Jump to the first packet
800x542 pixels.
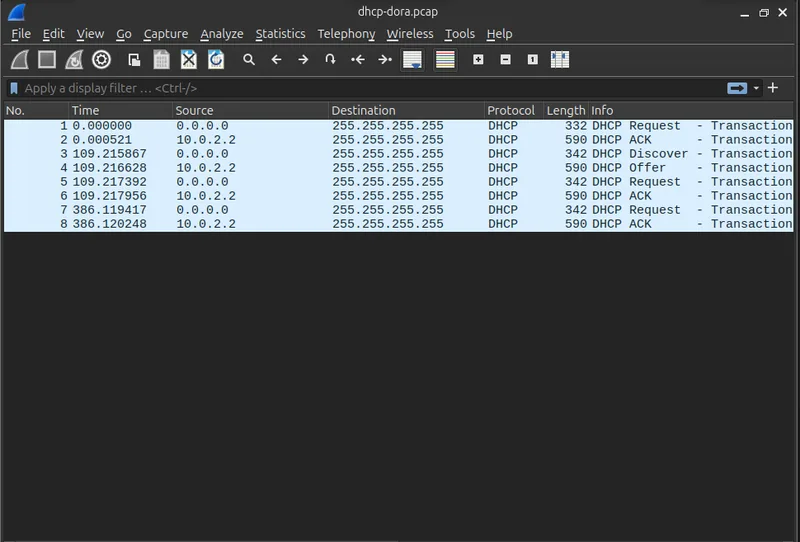[x=358, y=60]
